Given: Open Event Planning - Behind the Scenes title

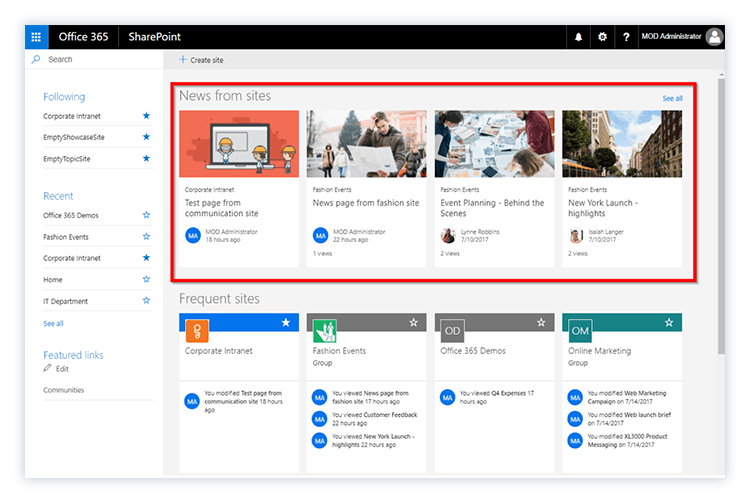Looking at the screenshot, I should pyautogui.click(x=492, y=208).
